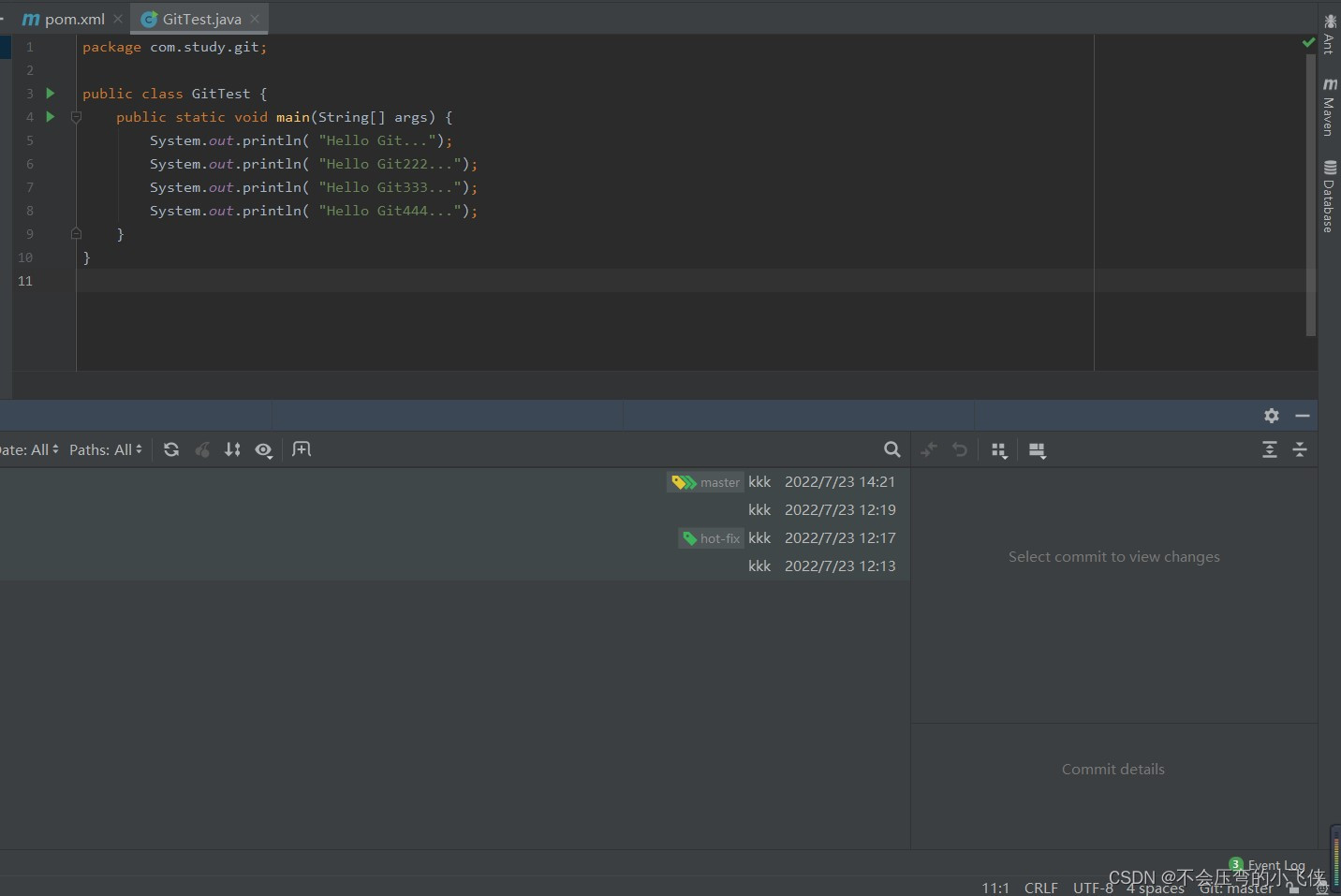
Task: Open the Date: All filter dropdown
Action: click(x=29, y=449)
